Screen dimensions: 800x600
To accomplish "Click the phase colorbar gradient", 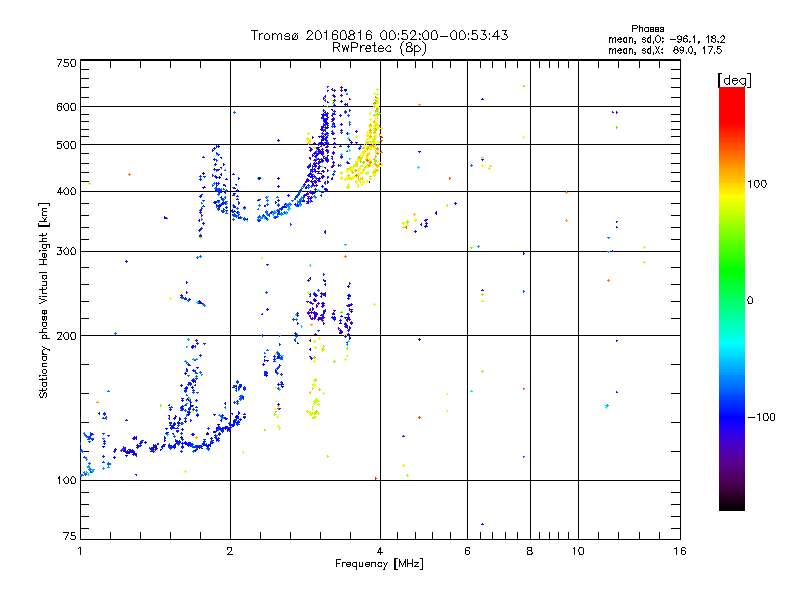I will (732, 298).
